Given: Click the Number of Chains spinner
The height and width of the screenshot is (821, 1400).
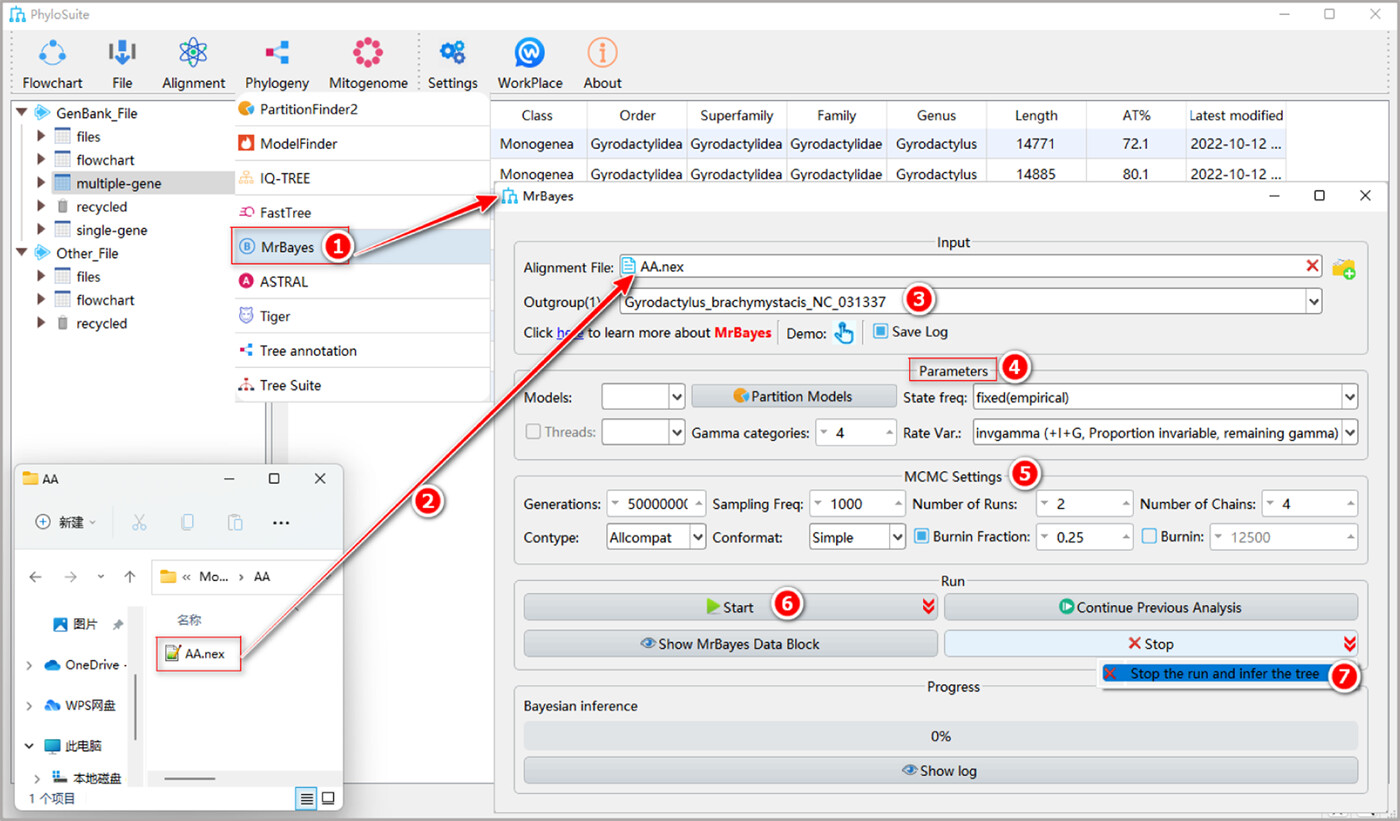Looking at the screenshot, I should 1310,504.
